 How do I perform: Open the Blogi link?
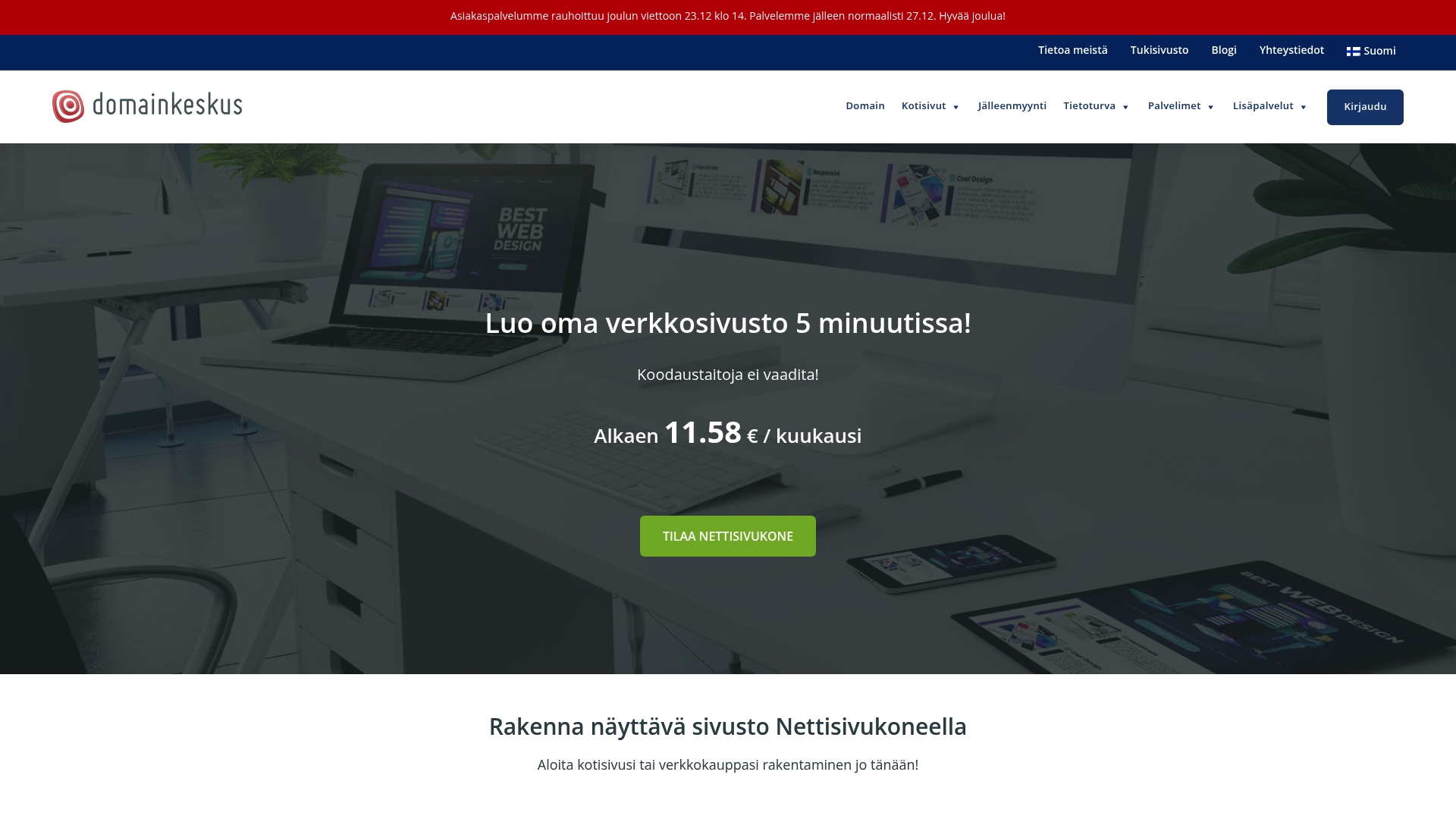(x=1223, y=50)
